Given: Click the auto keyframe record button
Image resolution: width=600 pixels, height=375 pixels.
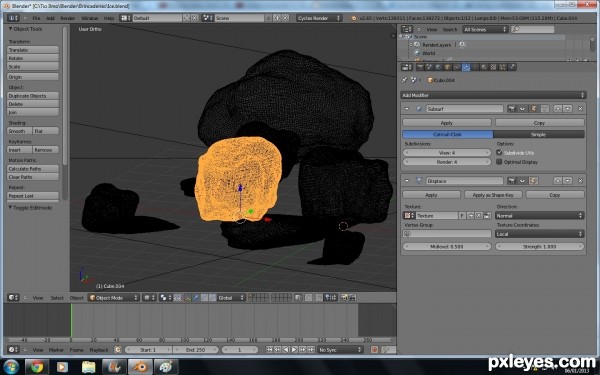Looking at the screenshot, I should [x=374, y=350].
